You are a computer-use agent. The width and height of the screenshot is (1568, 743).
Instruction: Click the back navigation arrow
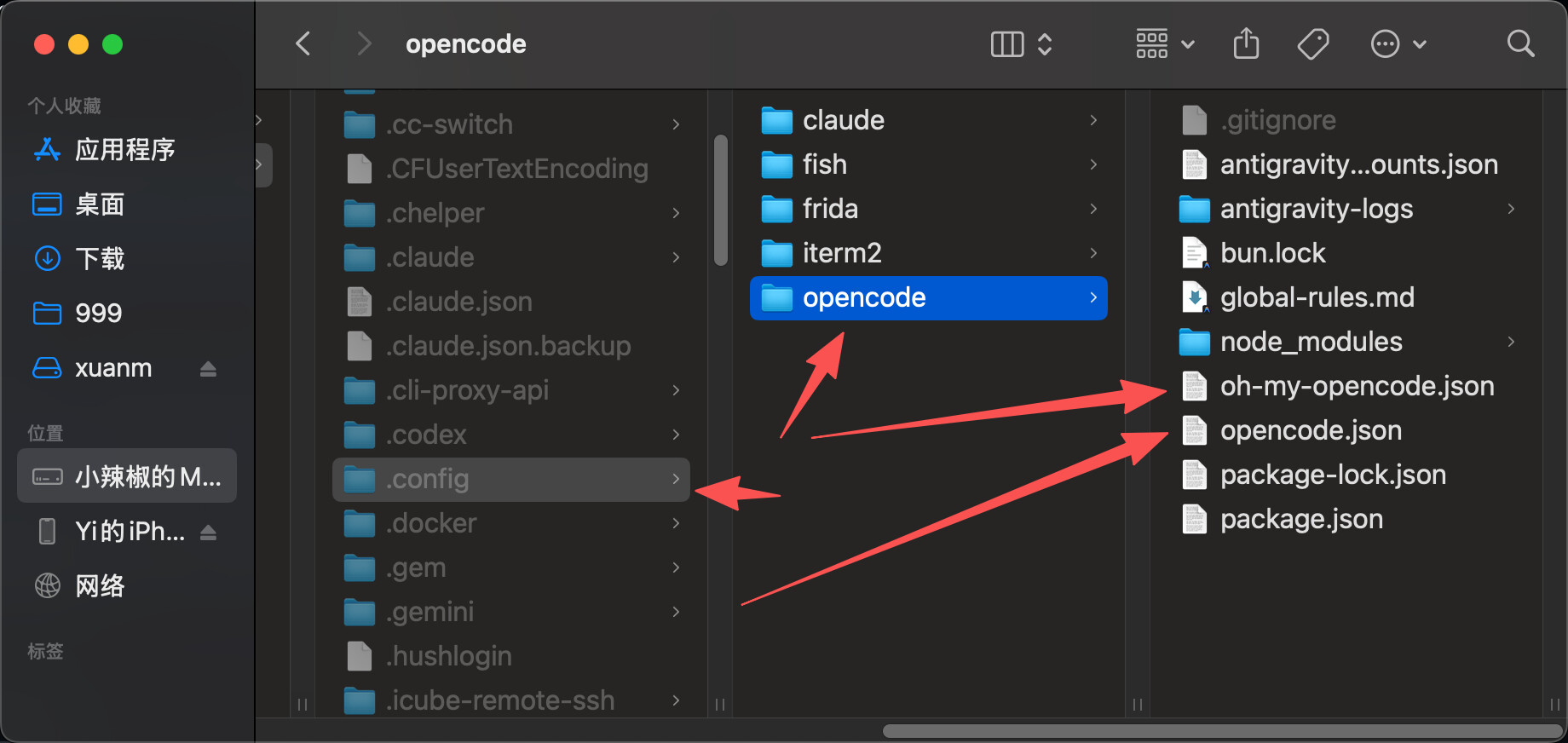coord(303,43)
